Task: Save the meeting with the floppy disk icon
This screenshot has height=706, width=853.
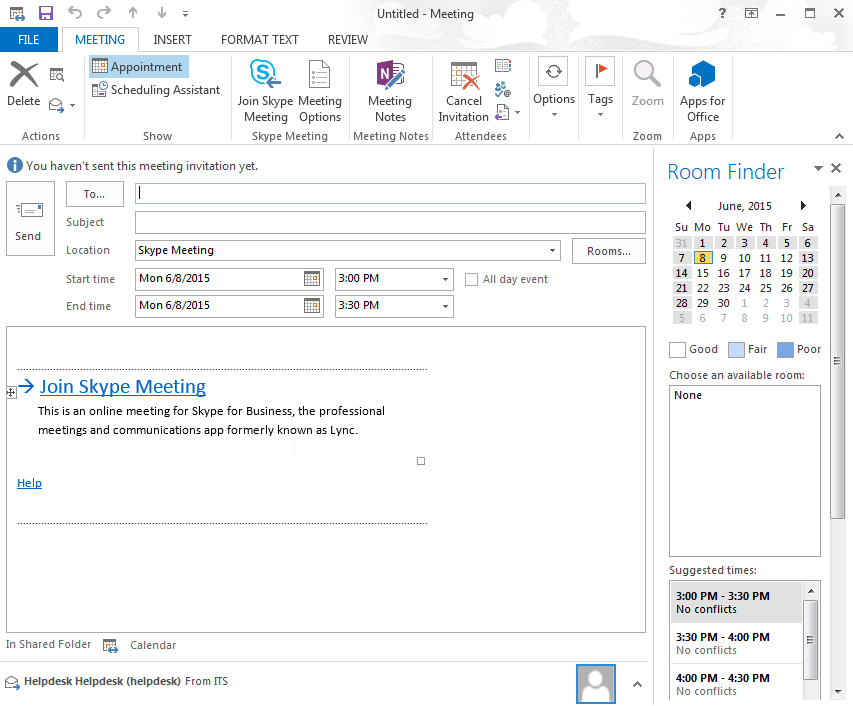Action: 46,13
